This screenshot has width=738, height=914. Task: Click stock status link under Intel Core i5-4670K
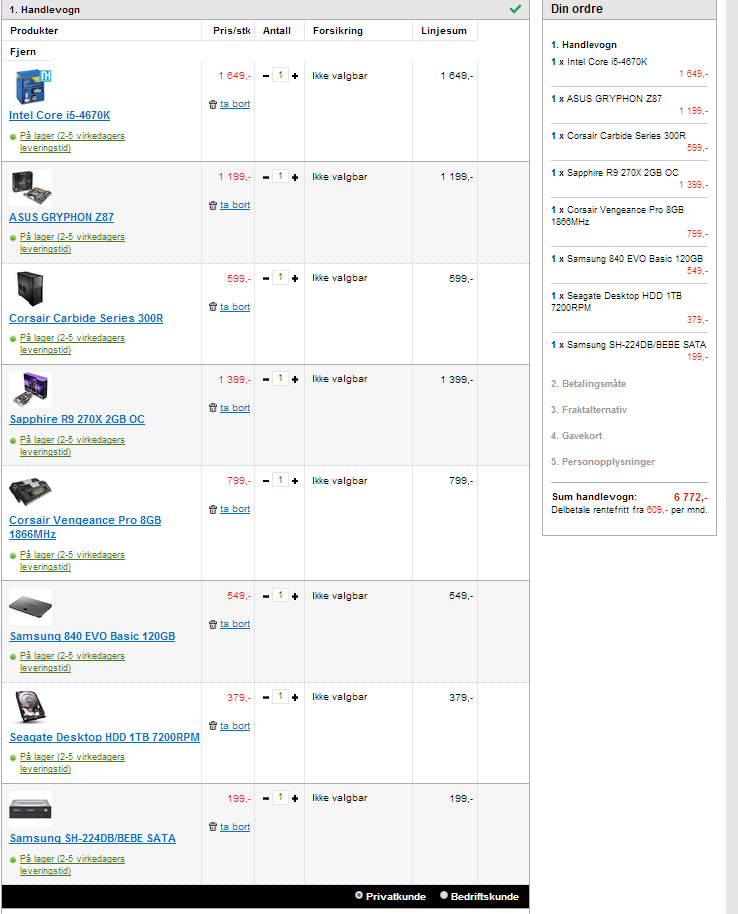pos(72,142)
